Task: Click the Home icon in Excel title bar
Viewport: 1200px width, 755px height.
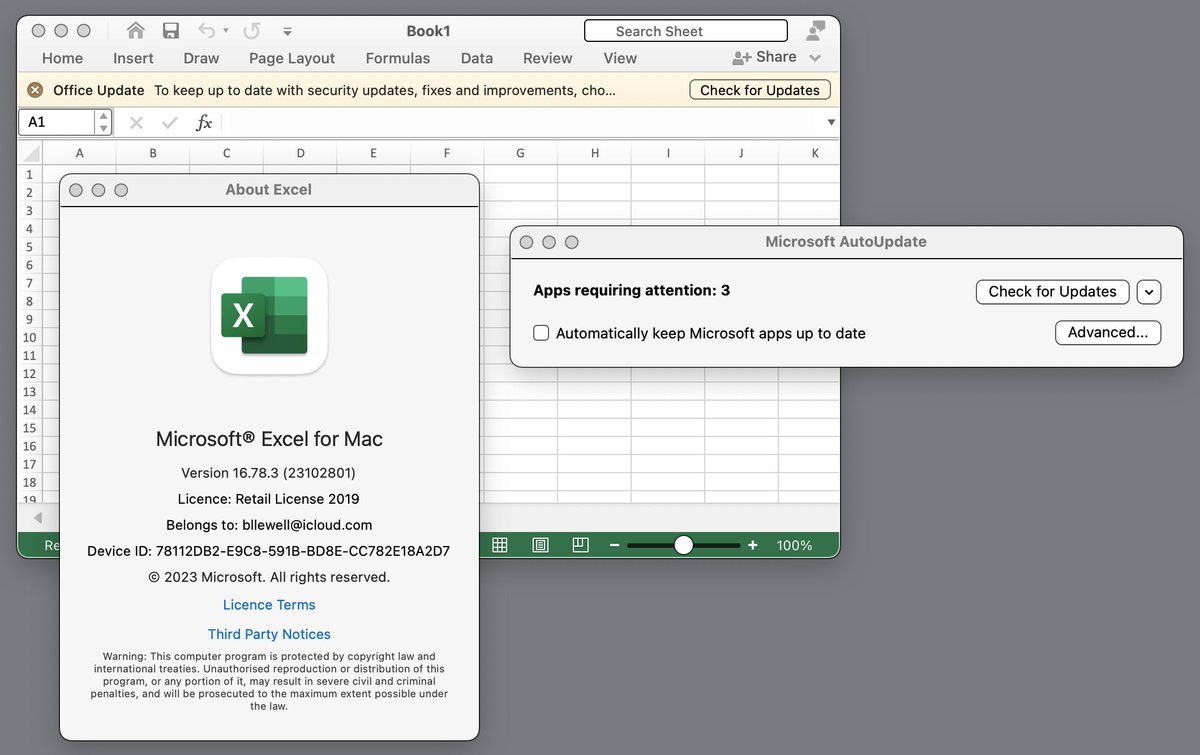Action: coord(136,31)
